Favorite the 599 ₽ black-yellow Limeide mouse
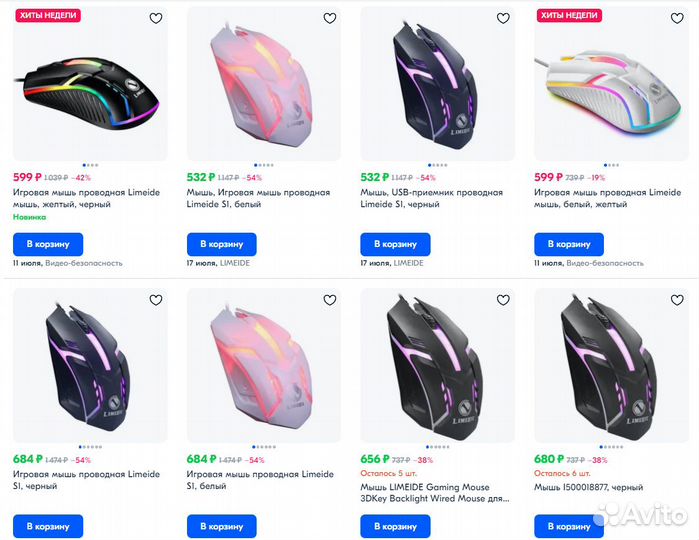Viewport: 699px width, 540px height. point(156,18)
